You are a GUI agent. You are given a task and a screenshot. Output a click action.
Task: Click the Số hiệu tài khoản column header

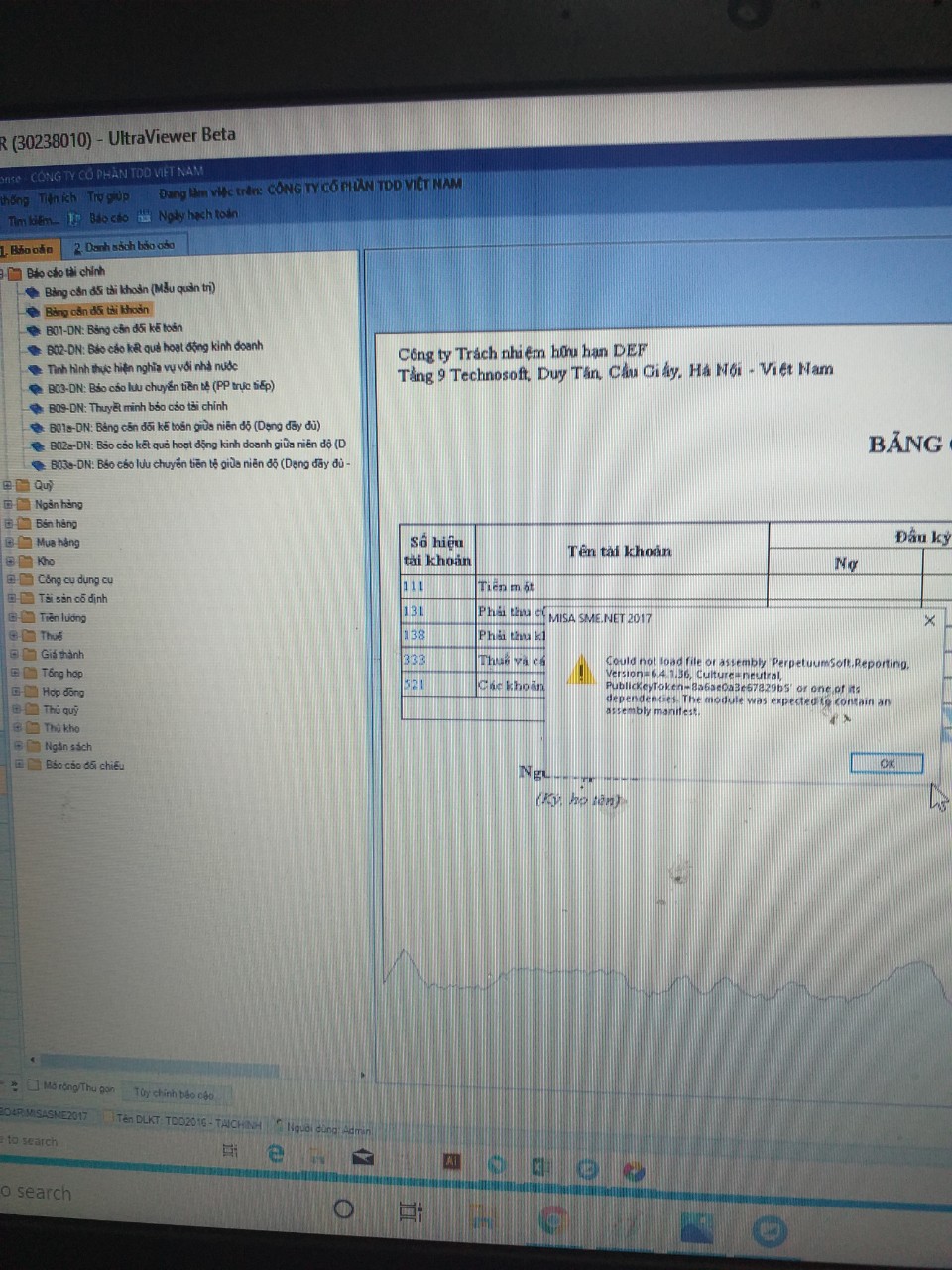(x=437, y=551)
